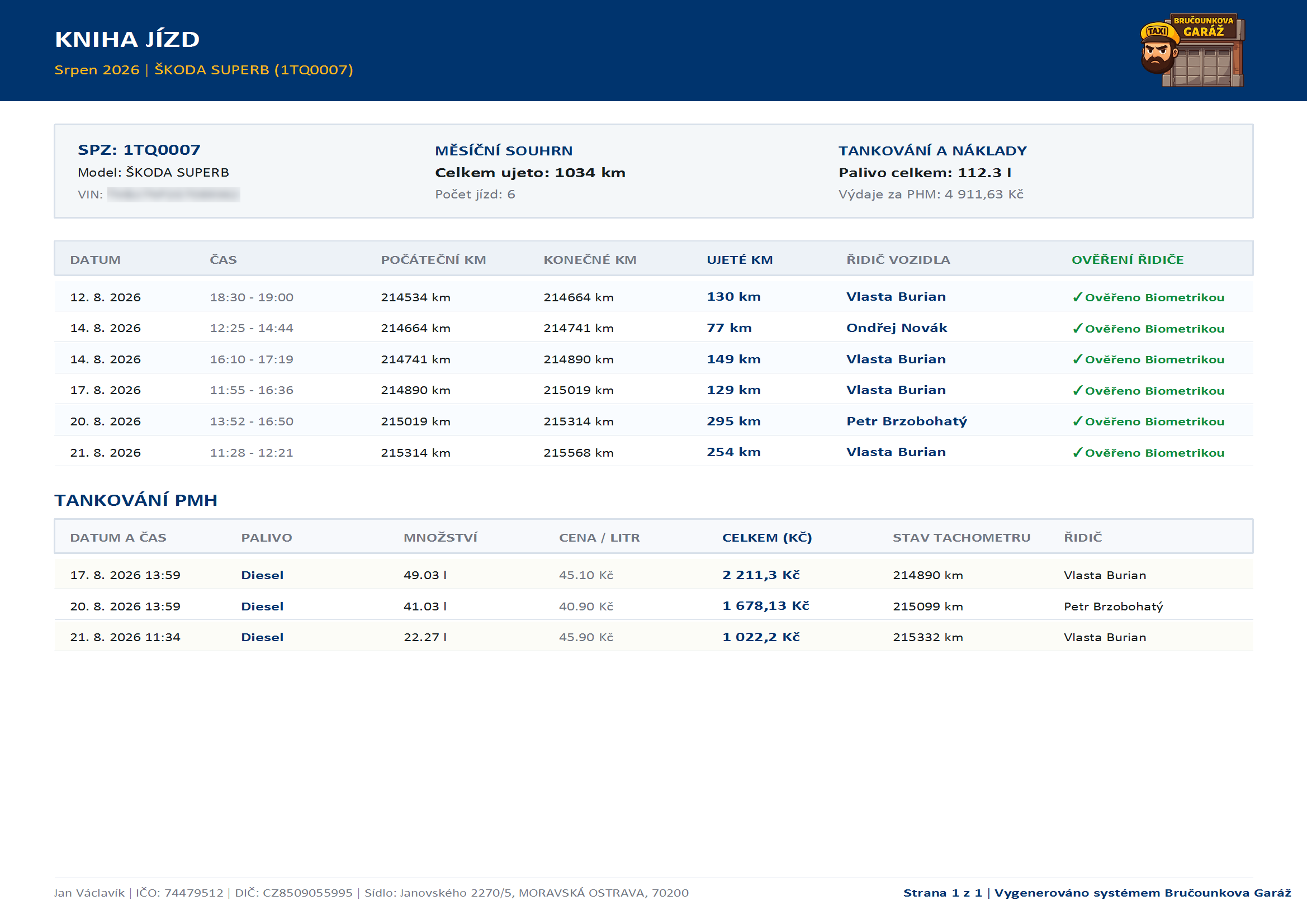1307x924 pixels.
Task: Click driver name 'Ondřej Novák'
Action: [x=897, y=328]
